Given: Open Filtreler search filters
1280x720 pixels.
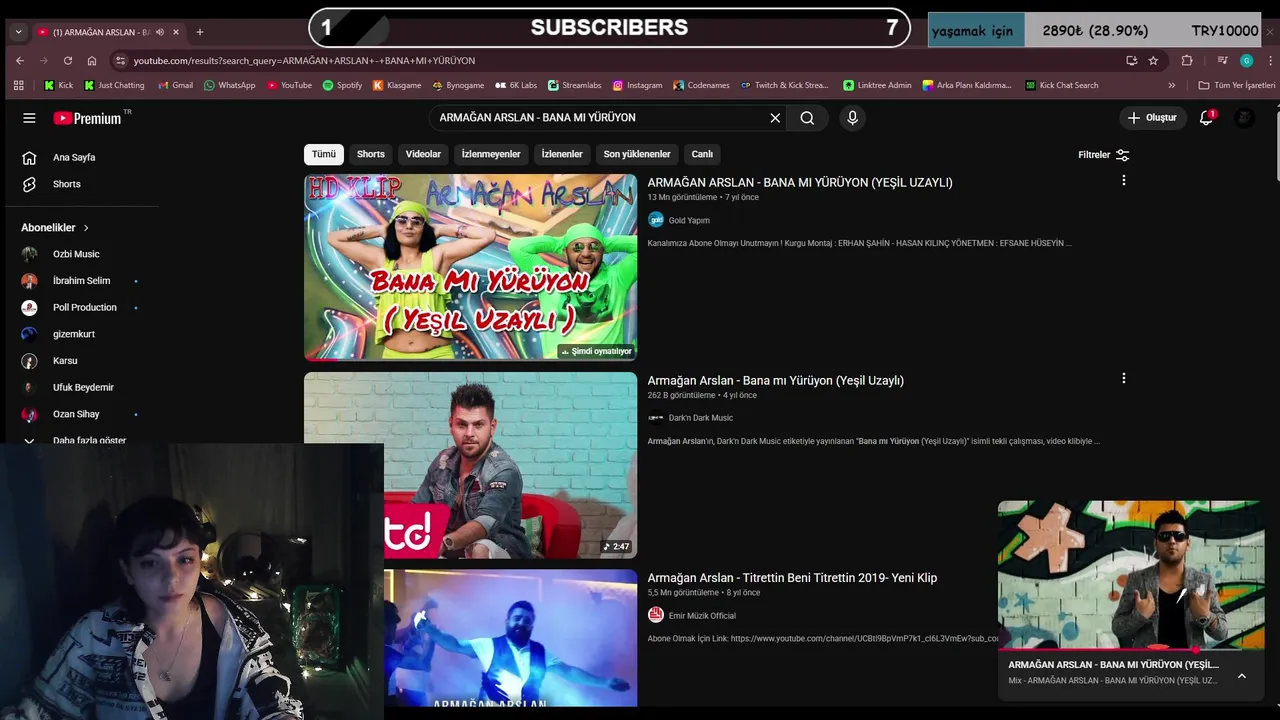Looking at the screenshot, I should tap(1104, 155).
